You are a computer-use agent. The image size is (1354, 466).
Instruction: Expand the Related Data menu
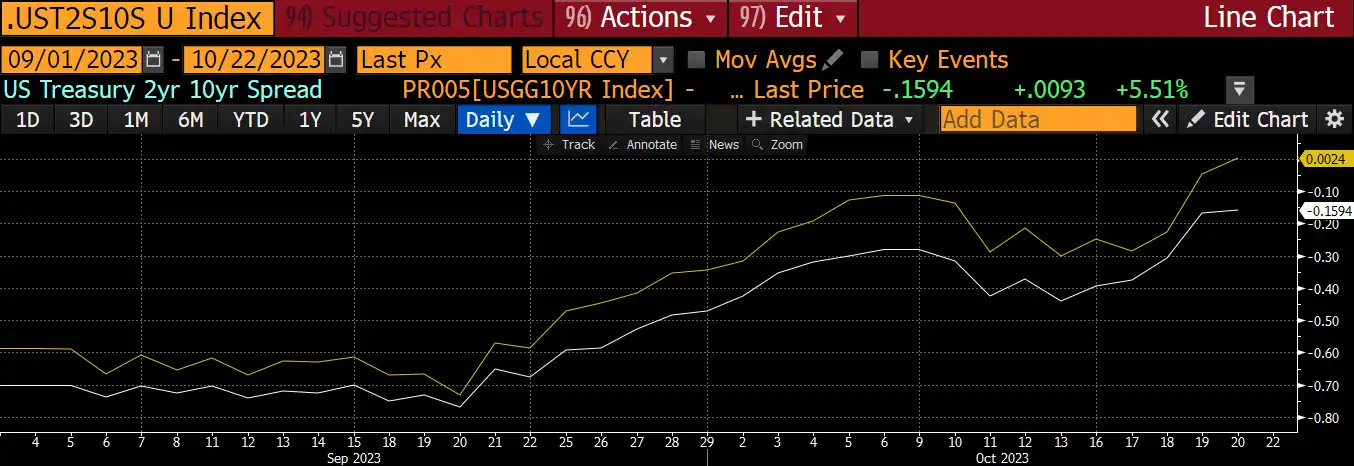(x=829, y=120)
